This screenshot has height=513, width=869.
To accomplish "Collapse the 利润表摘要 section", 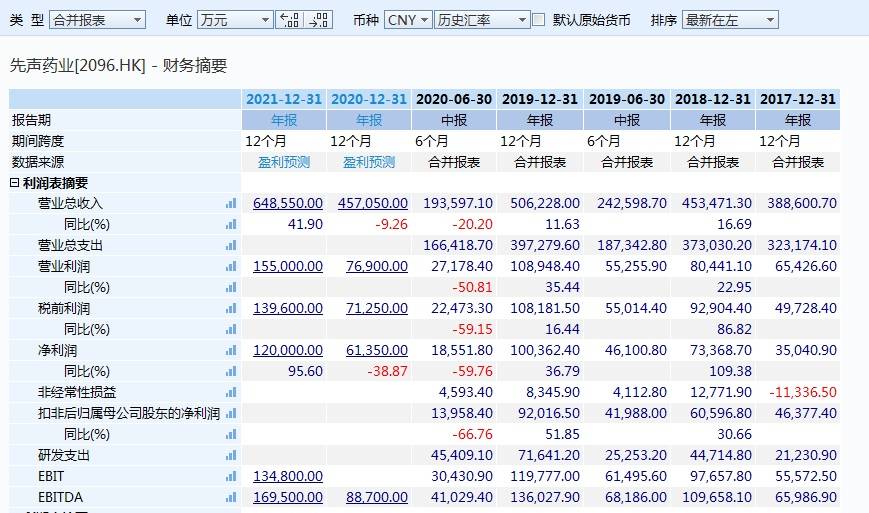I will 14,182.
